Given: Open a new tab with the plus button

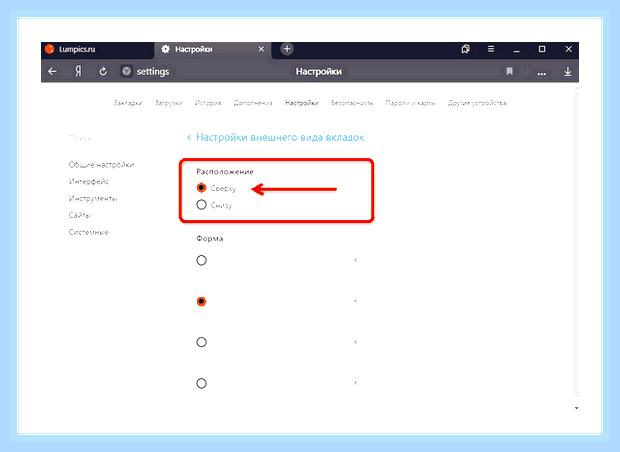Looking at the screenshot, I should pos(287,49).
